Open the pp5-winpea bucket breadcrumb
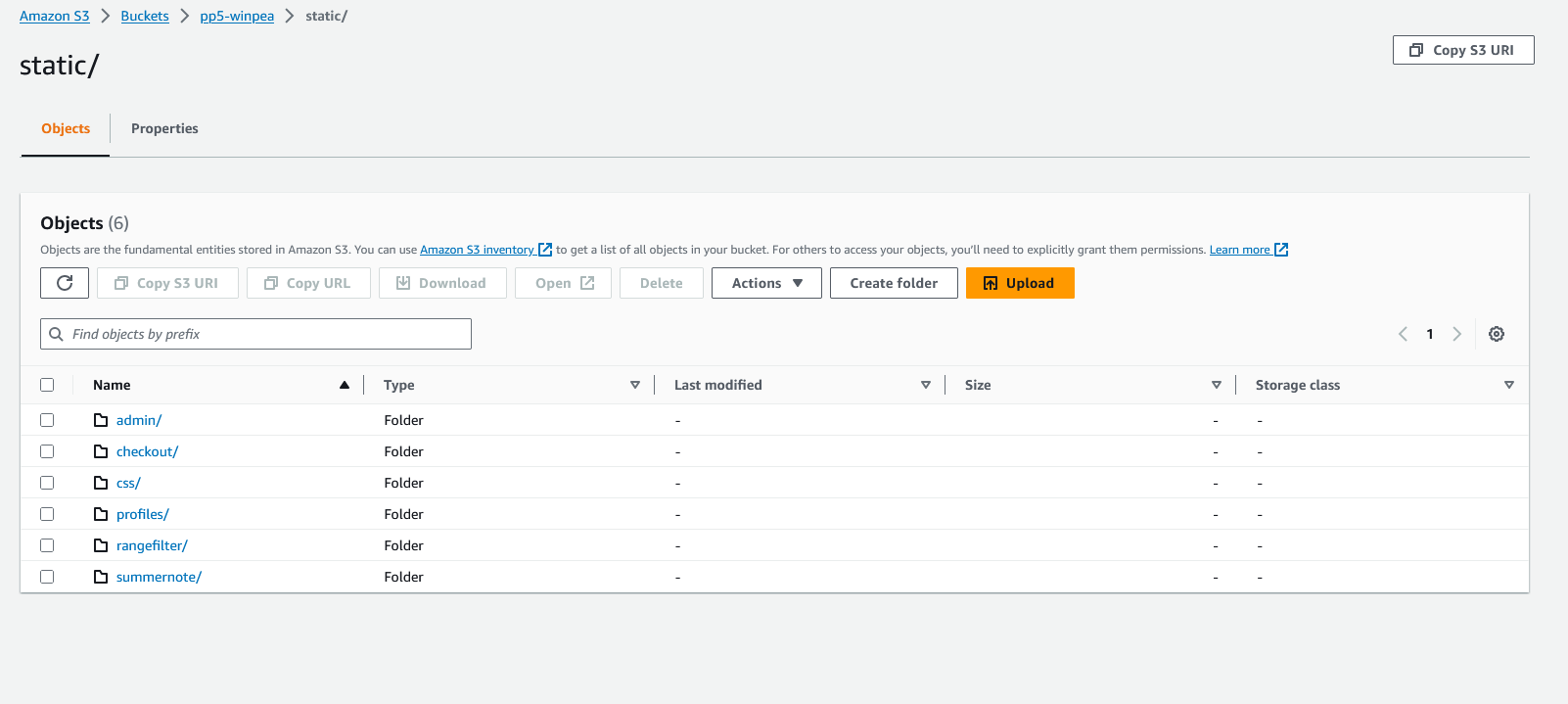This screenshot has width=1568, height=704. click(237, 16)
